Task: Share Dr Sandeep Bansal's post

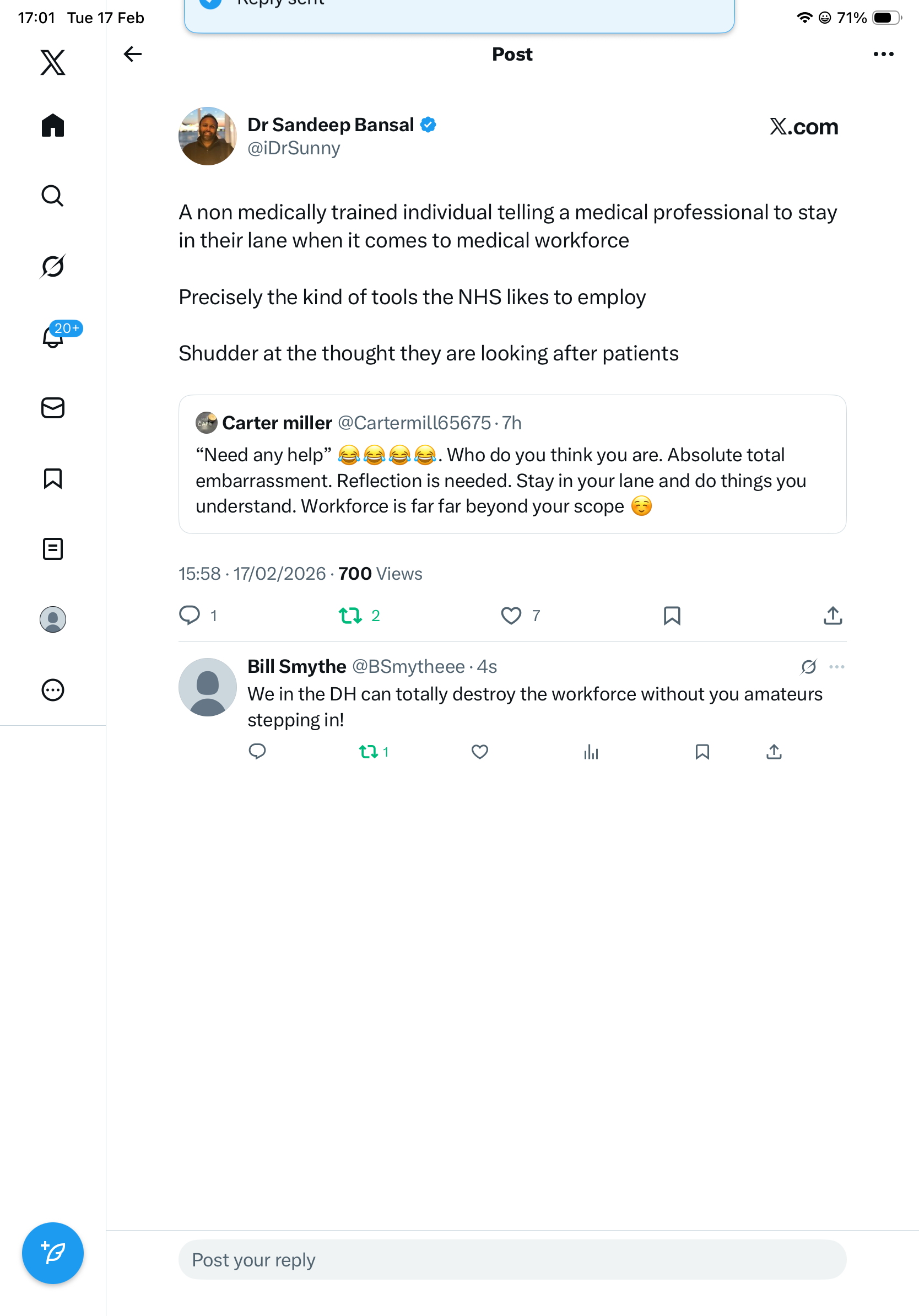Action: (832, 616)
